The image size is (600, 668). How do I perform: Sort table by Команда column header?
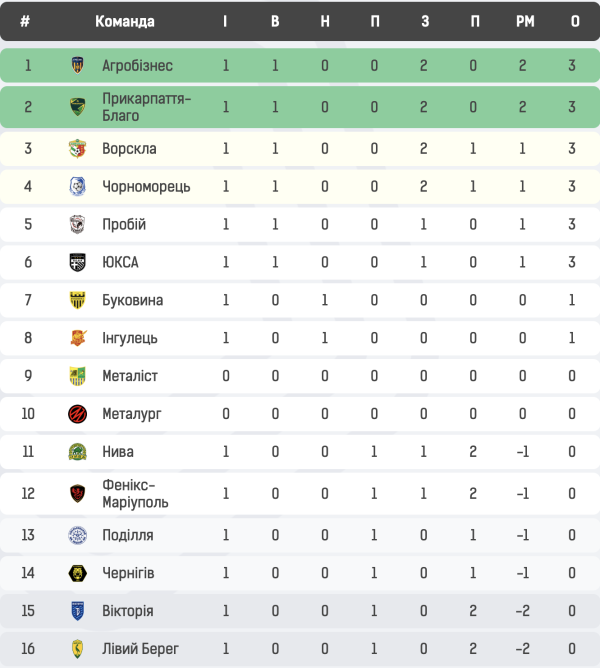[x=124, y=22]
